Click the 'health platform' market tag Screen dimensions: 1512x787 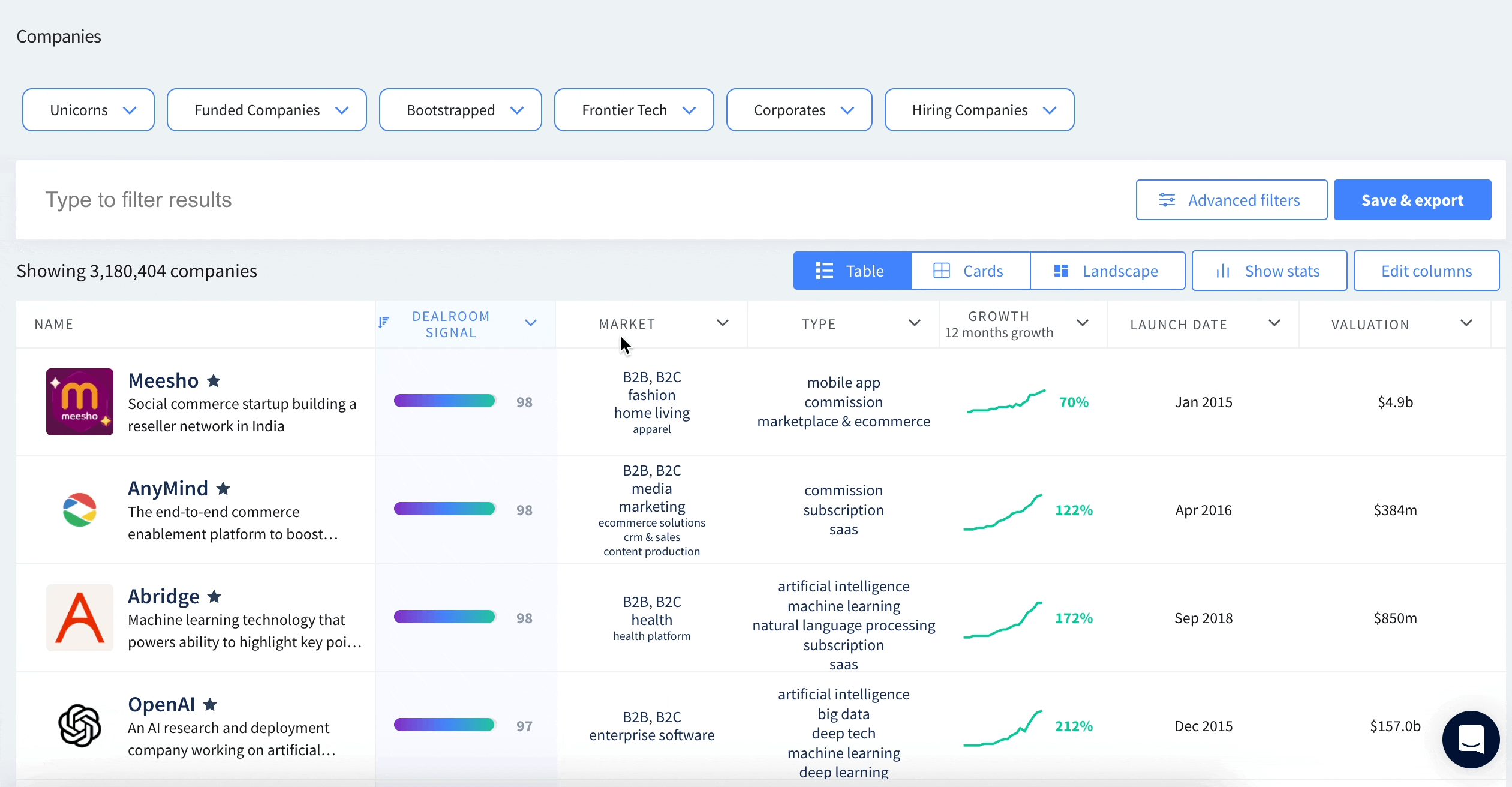tap(651, 636)
